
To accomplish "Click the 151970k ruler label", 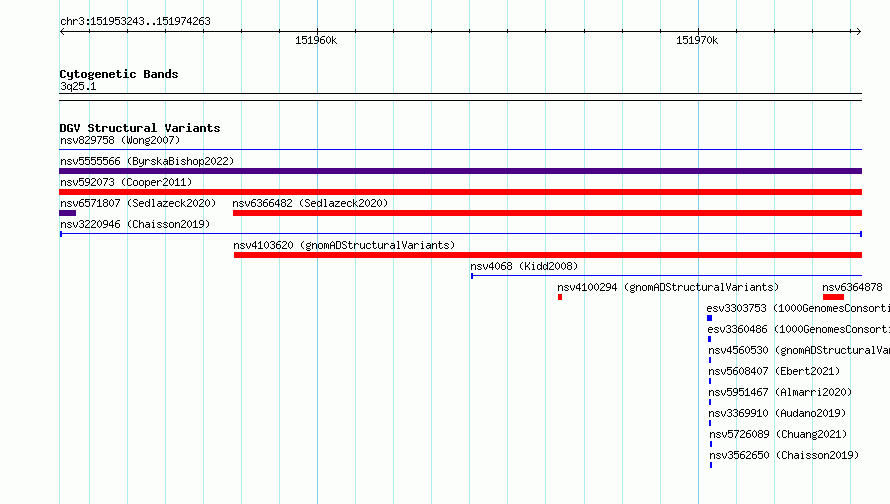I will click(x=697, y=40).
